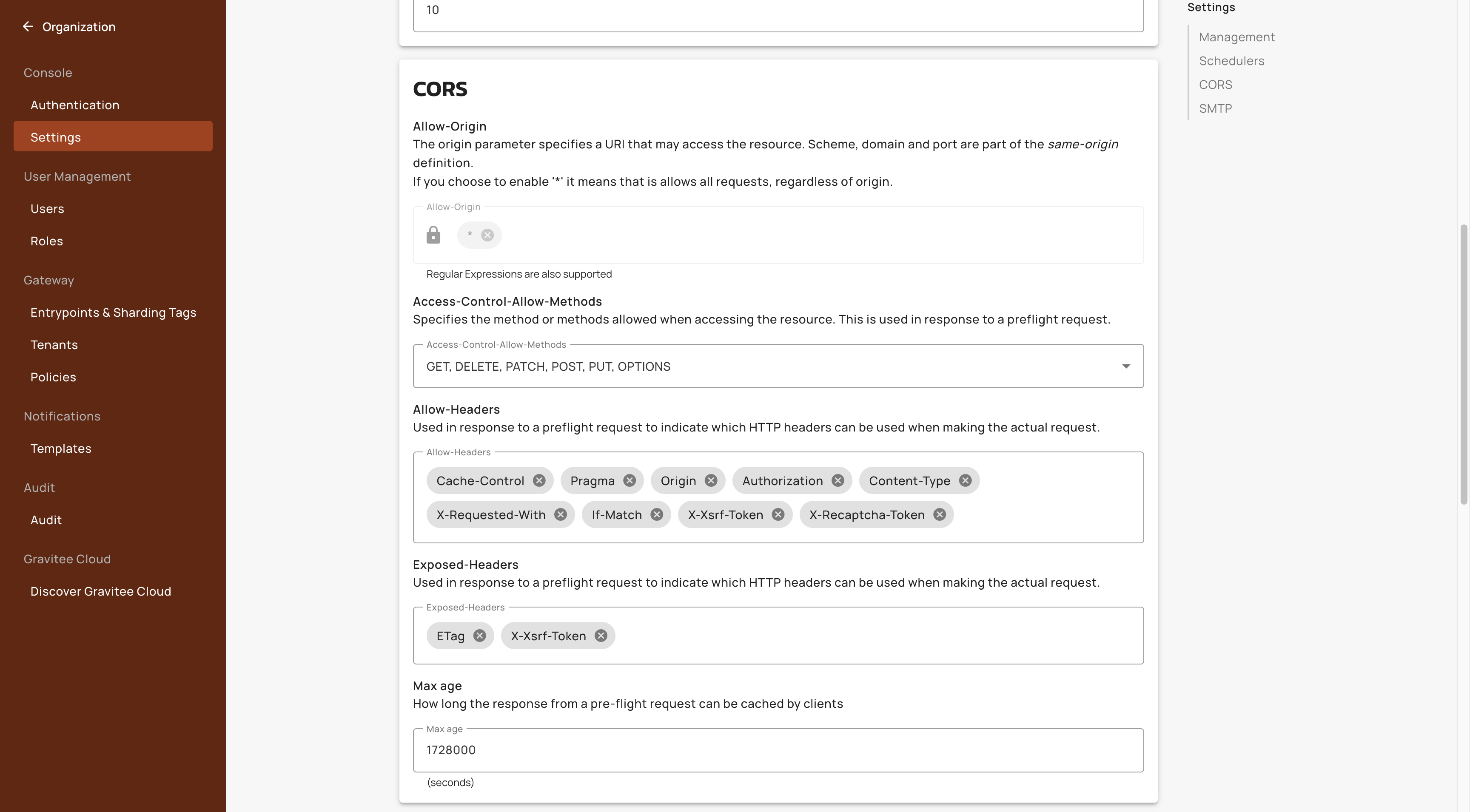Remove the Pragma header chip

click(630, 481)
